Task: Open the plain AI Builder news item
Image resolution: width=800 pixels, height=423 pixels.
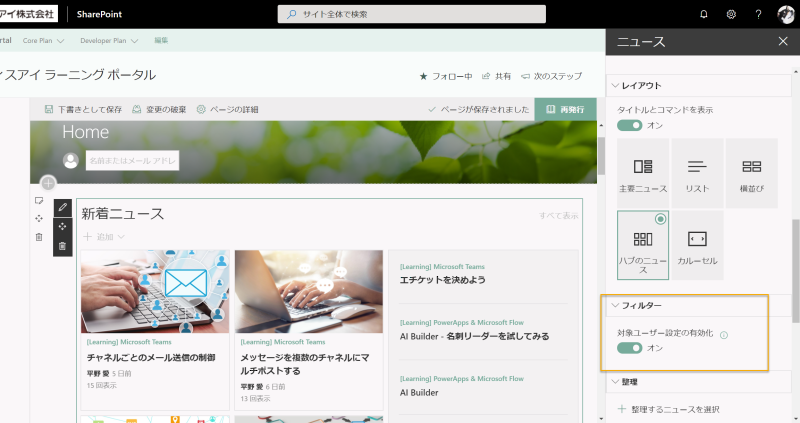Action: [x=419, y=392]
